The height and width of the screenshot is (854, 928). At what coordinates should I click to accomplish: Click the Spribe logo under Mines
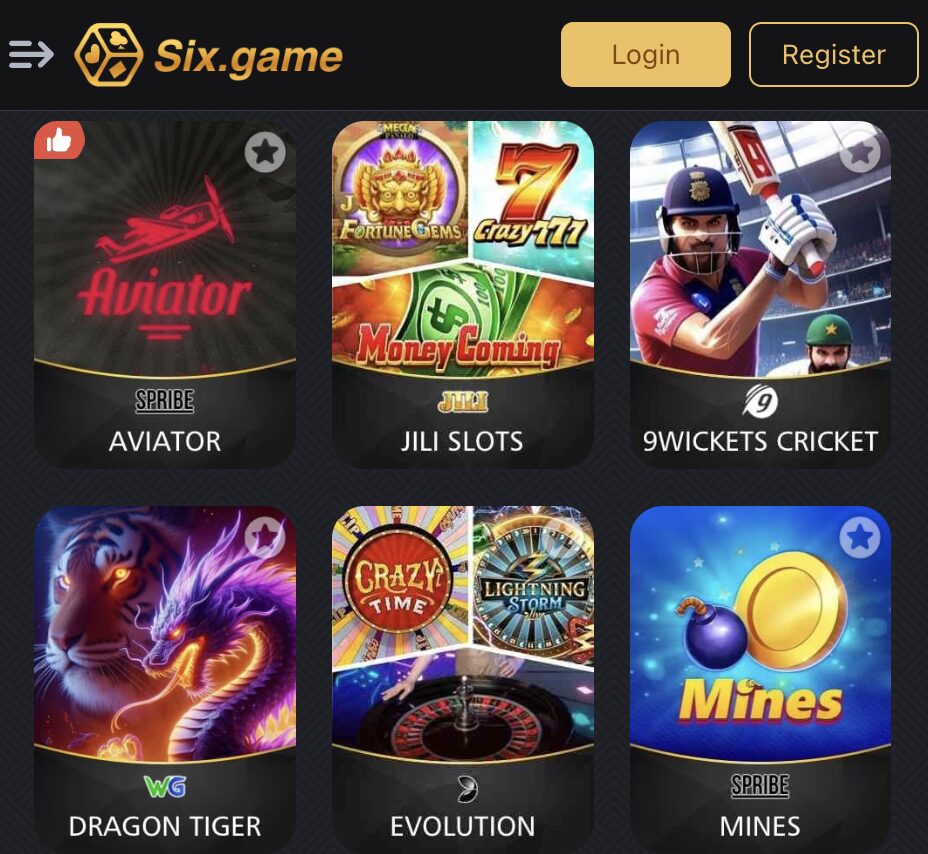click(x=760, y=786)
